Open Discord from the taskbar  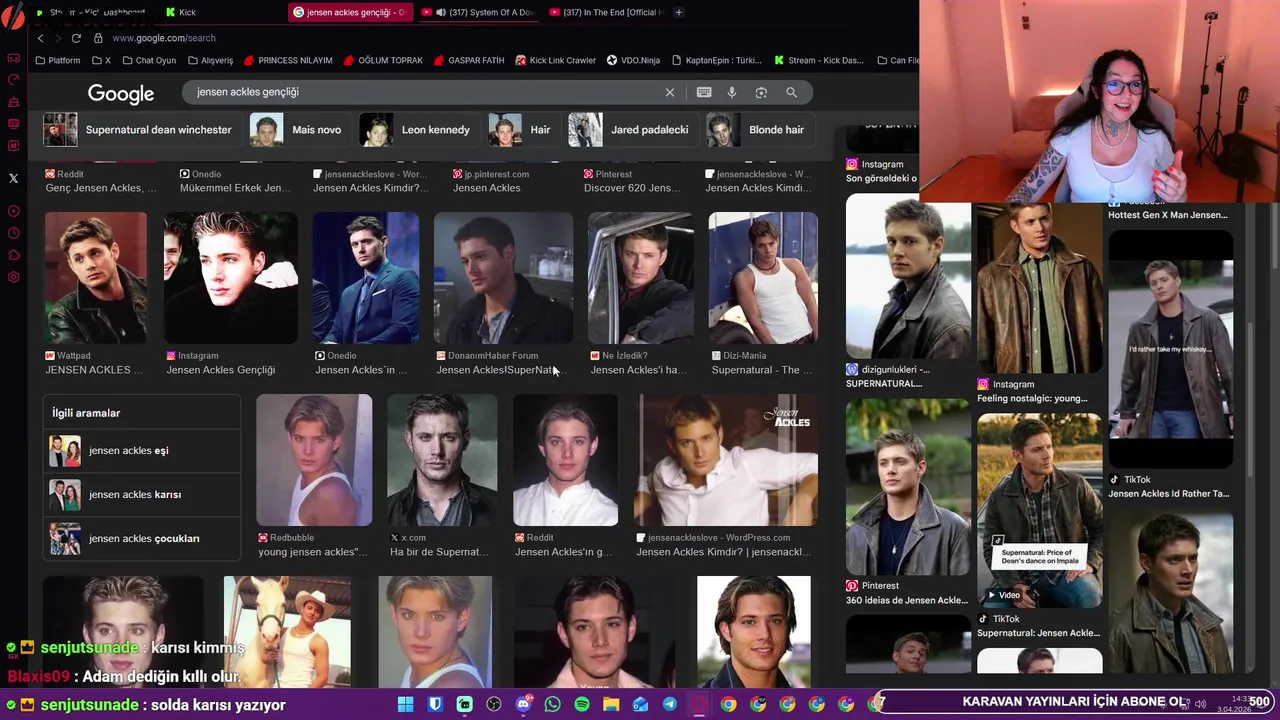click(523, 704)
